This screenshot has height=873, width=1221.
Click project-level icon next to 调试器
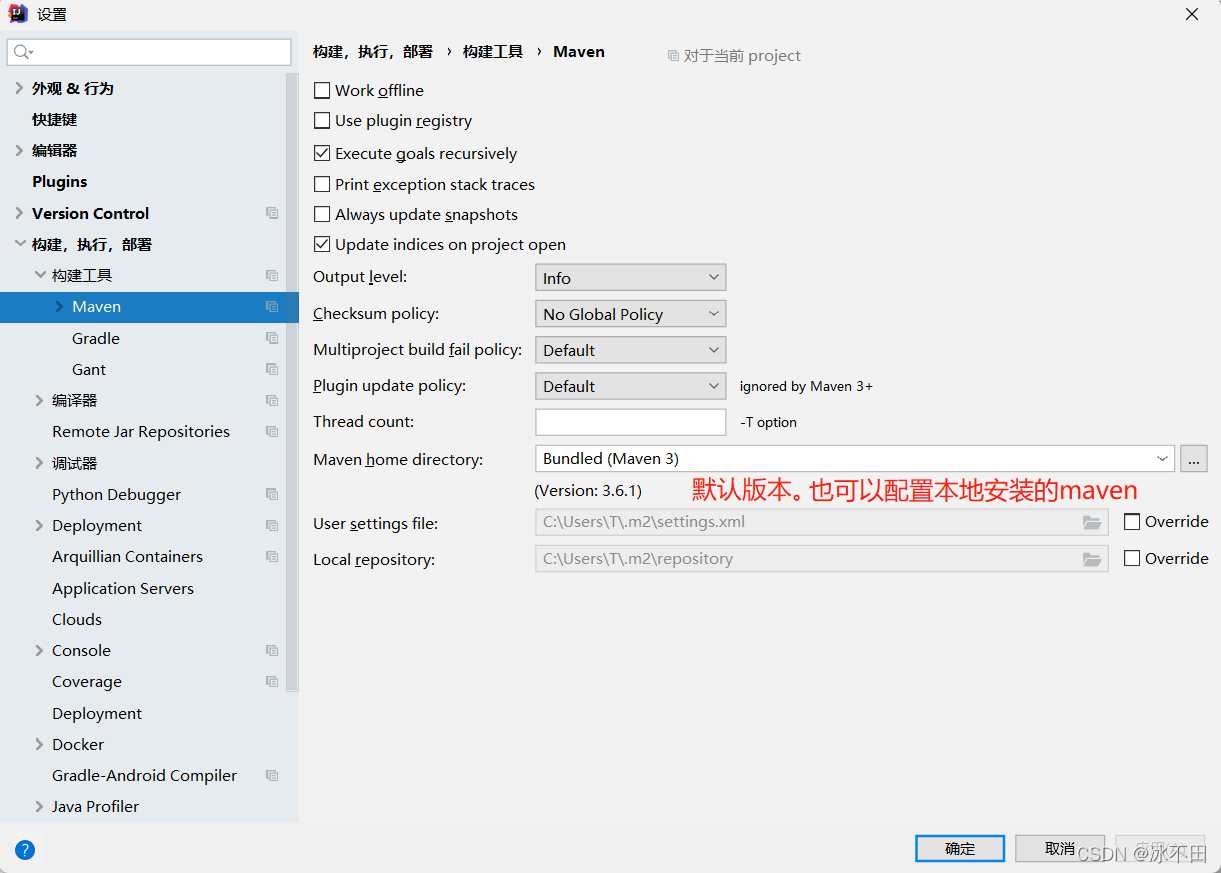[272, 463]
